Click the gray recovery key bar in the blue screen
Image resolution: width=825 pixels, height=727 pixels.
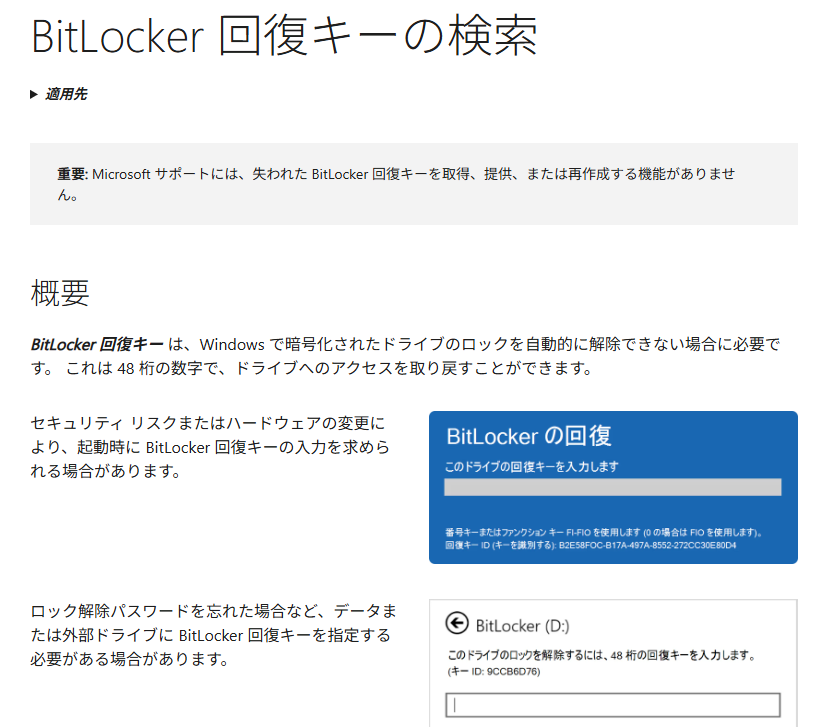(x=612, y=487)
